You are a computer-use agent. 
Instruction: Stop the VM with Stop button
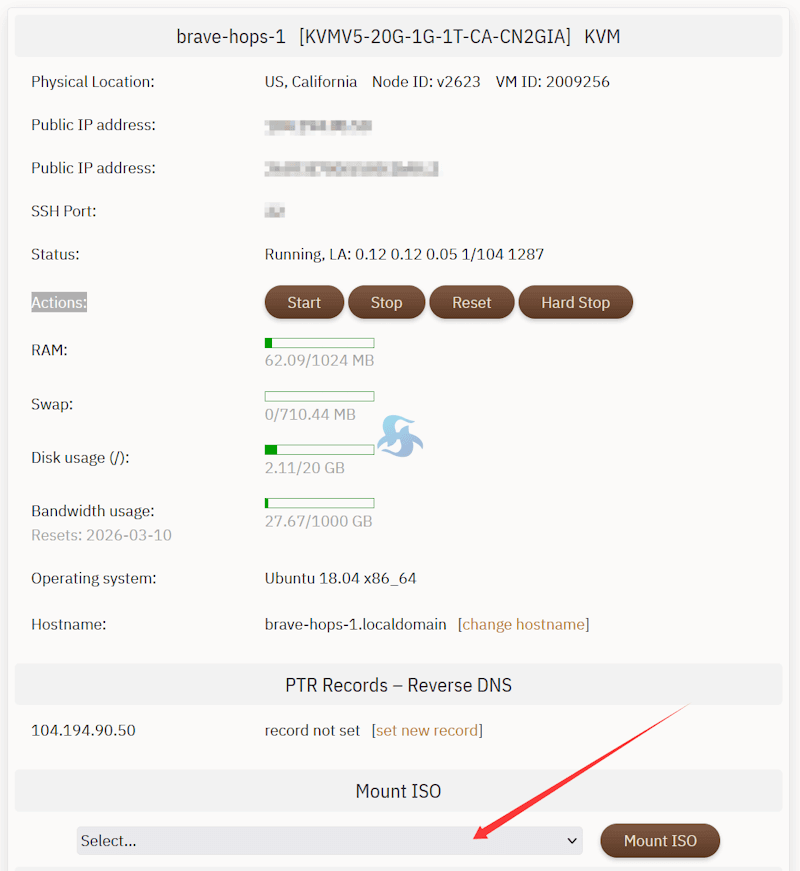[386, 302]
